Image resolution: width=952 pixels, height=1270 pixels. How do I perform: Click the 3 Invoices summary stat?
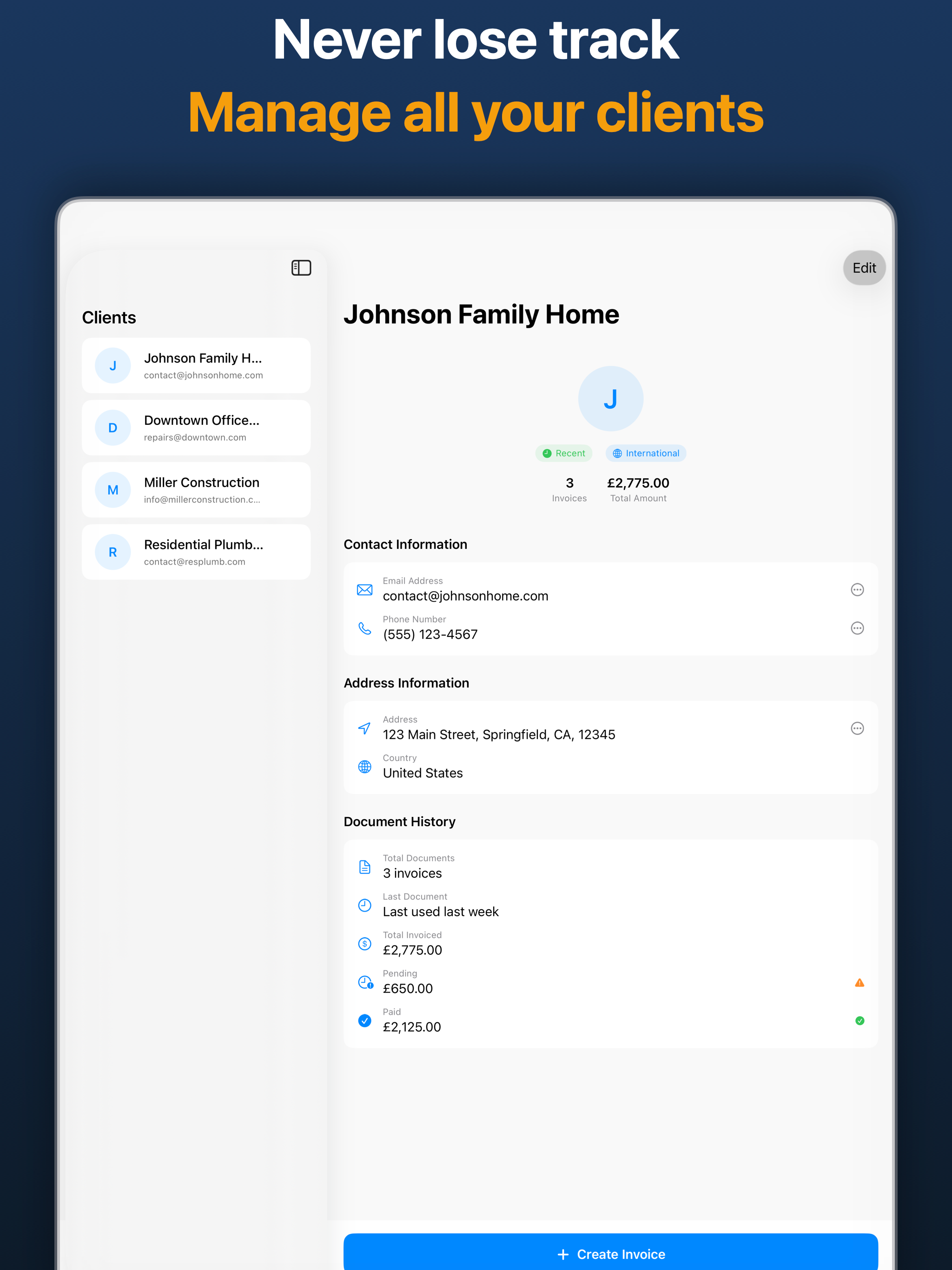569,489
